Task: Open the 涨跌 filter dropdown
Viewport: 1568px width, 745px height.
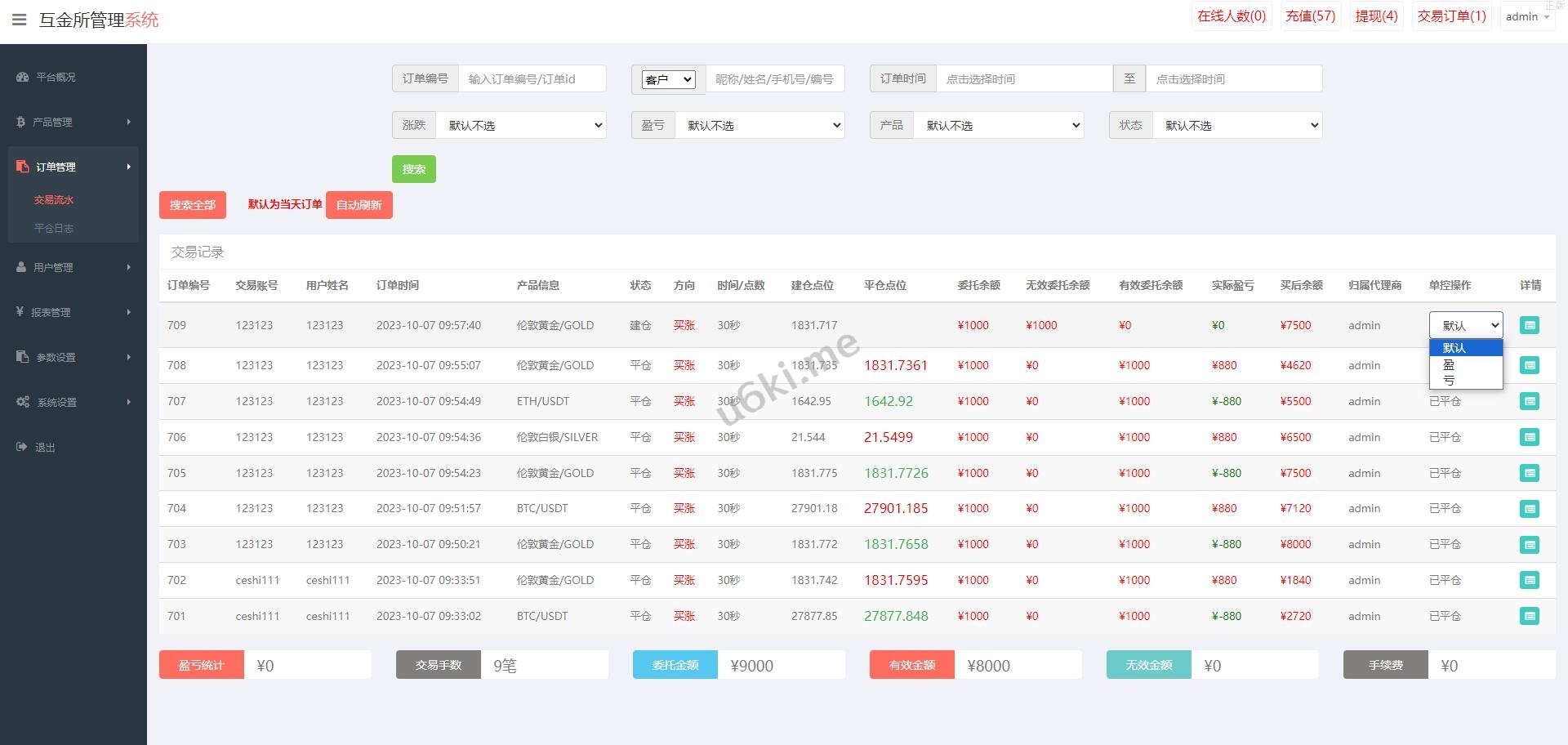Action: (521, 125)
